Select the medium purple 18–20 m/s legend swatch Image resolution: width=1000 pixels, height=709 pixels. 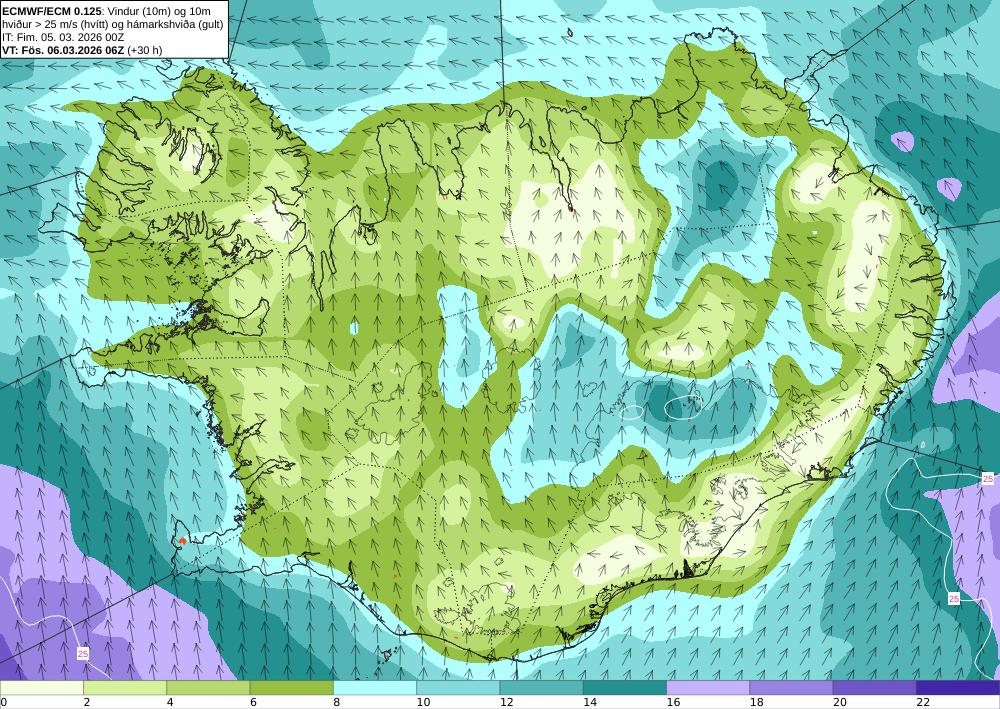pyautogui.click(x=791, y=687)
